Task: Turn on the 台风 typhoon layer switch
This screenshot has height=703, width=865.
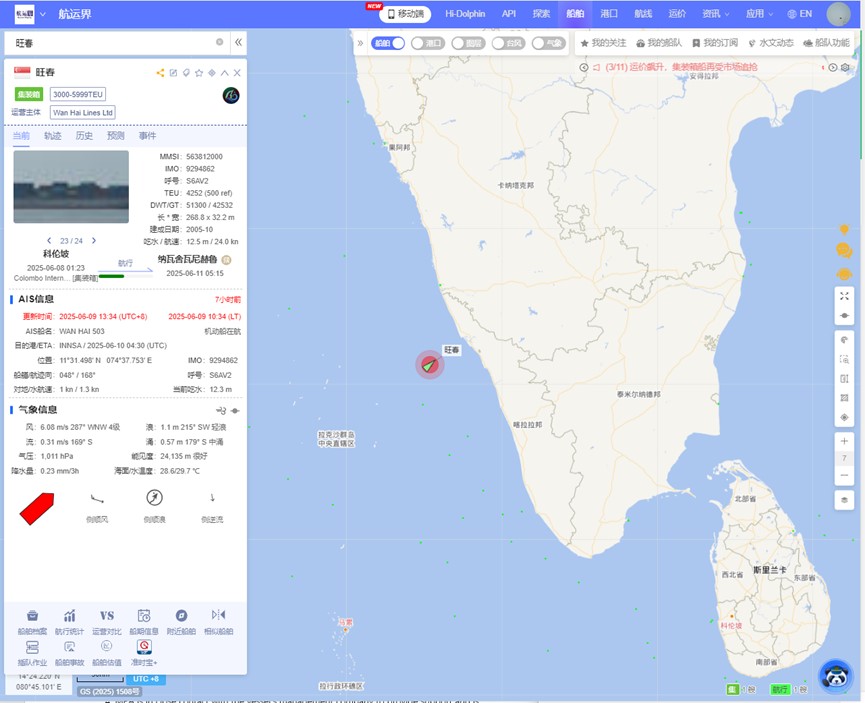Action: 508,43
